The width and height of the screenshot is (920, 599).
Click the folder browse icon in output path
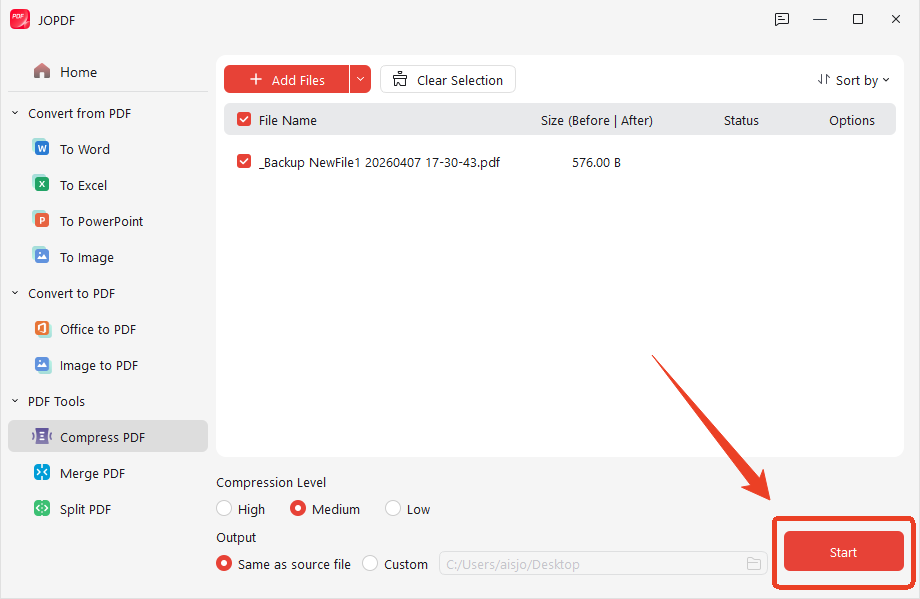[x=753, y=564]
